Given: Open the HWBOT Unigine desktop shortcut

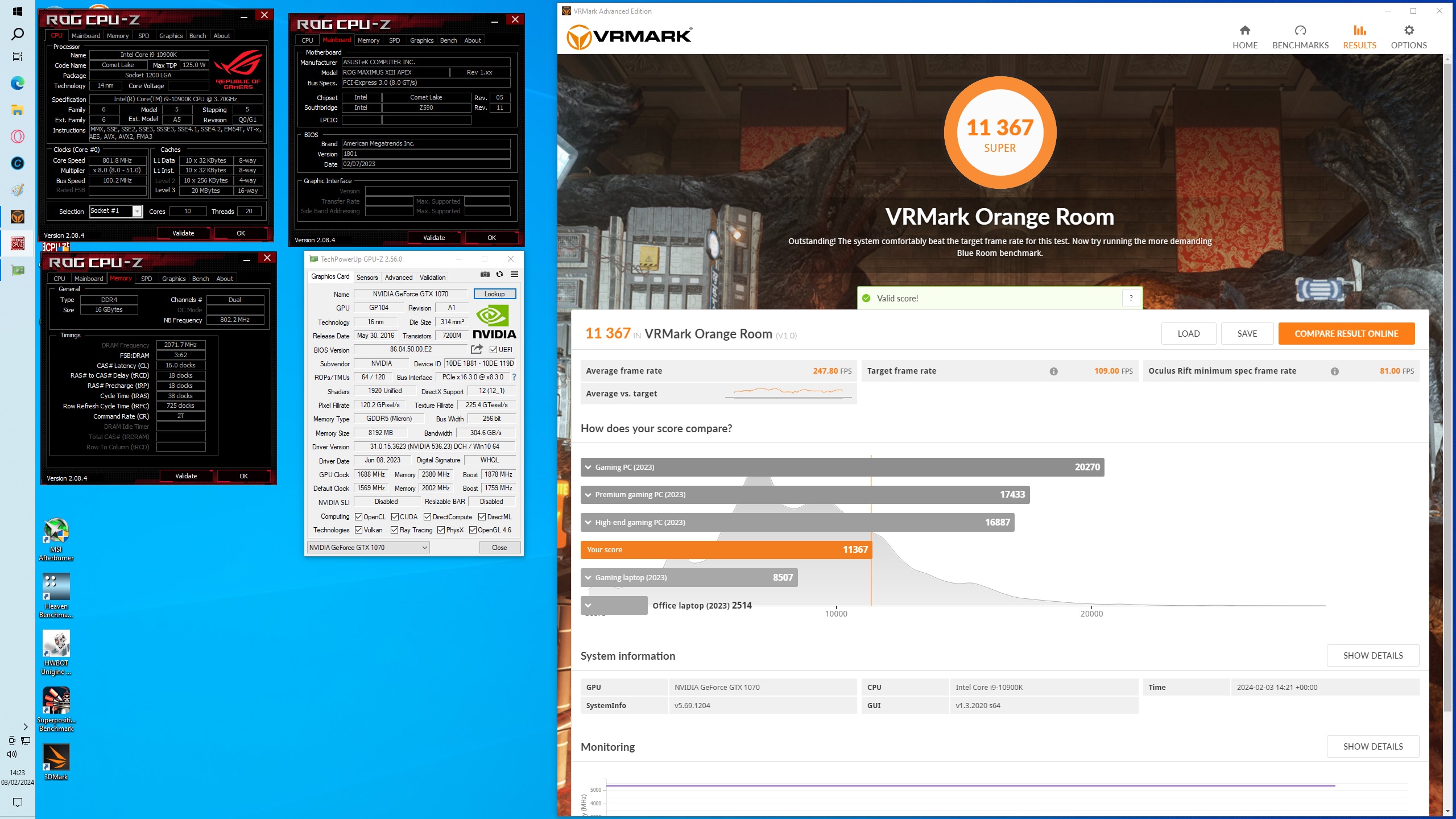Looking at the screenshot, I should tap(56, 652).
